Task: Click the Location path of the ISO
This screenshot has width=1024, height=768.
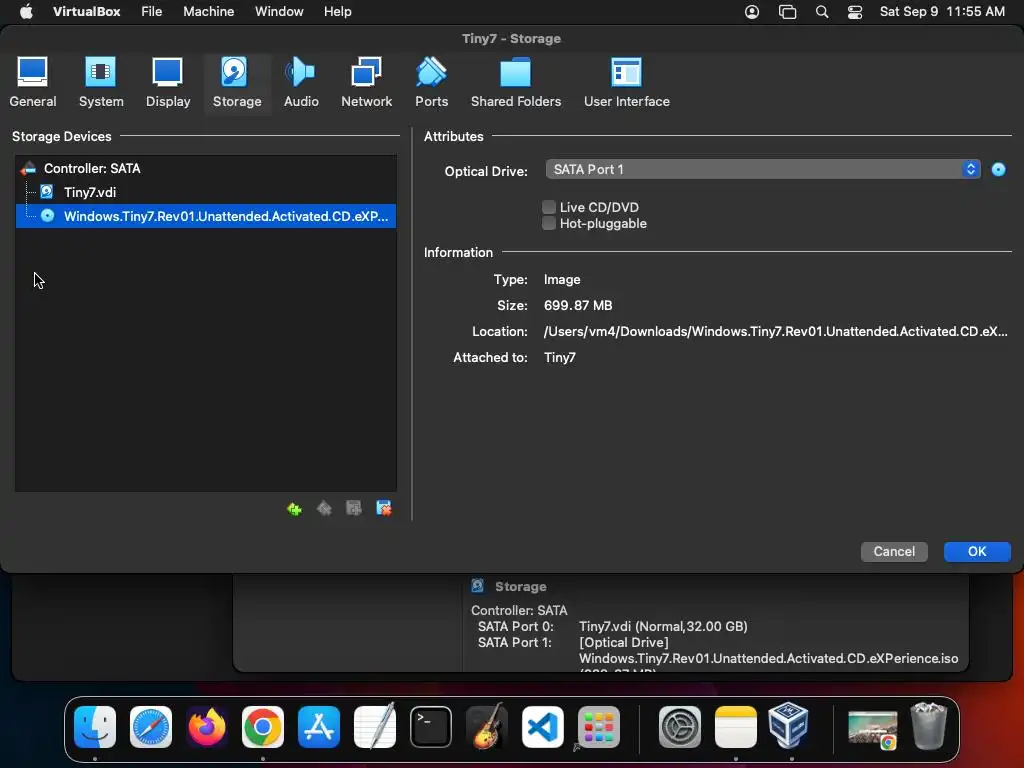Action: (x=776, y=332)
